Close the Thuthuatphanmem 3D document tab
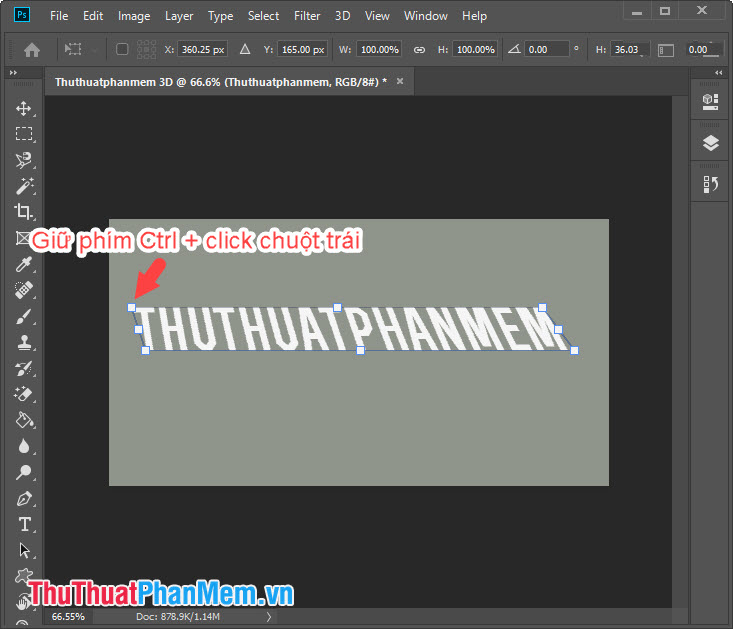Viewport: 733px width, 629px height. click(x=400, y=81)
